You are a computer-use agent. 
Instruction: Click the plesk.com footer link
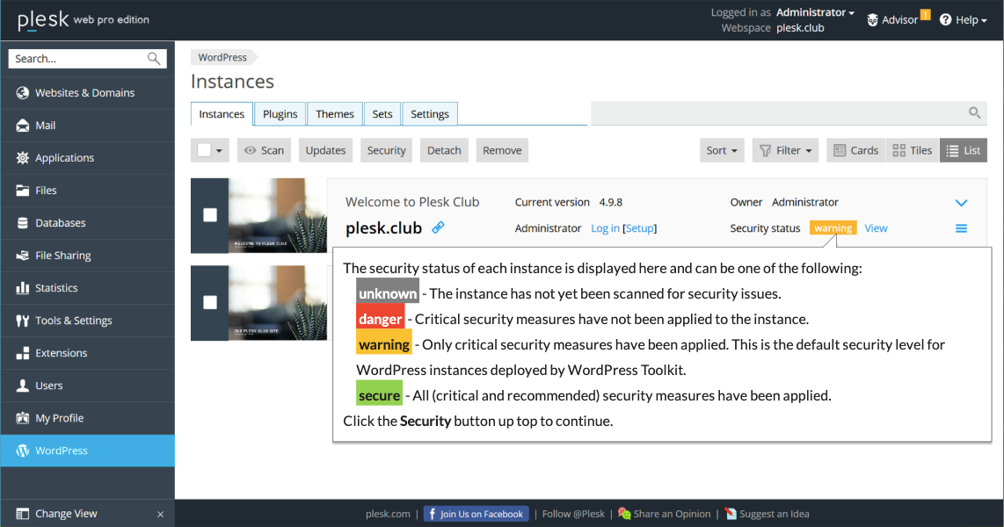(388, 514)
